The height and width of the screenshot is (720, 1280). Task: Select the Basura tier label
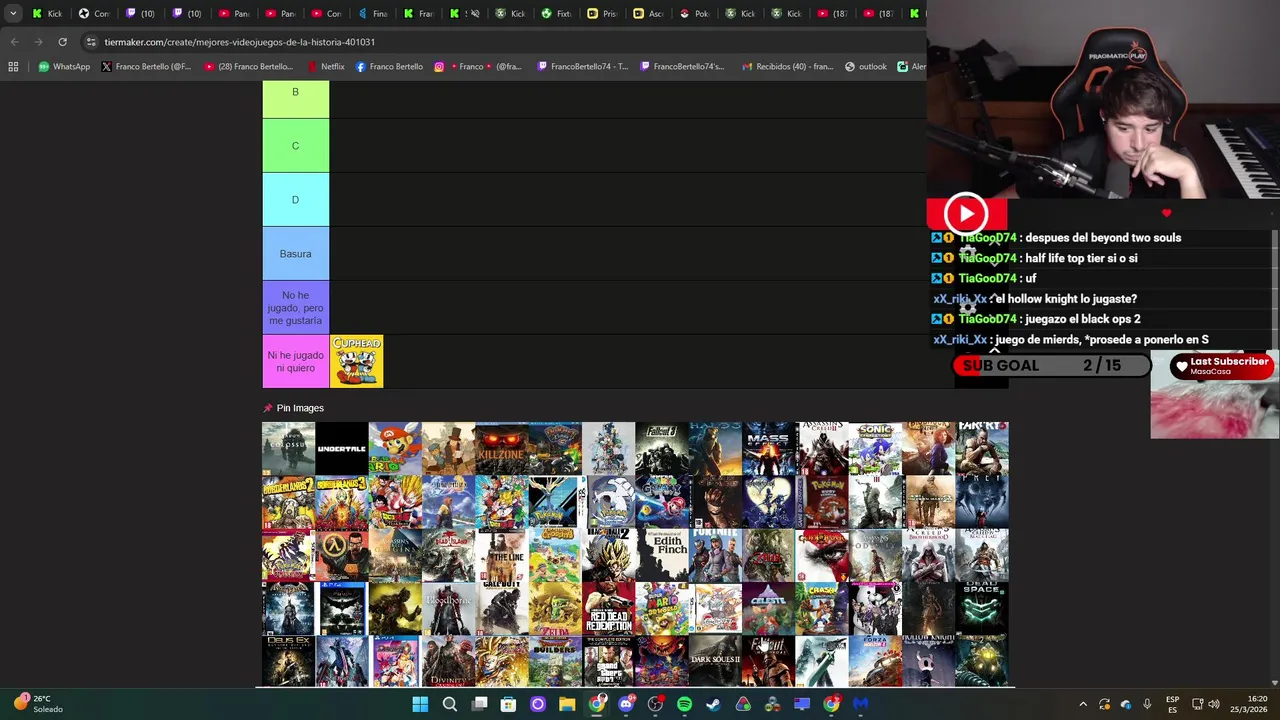tap(295, 254)
